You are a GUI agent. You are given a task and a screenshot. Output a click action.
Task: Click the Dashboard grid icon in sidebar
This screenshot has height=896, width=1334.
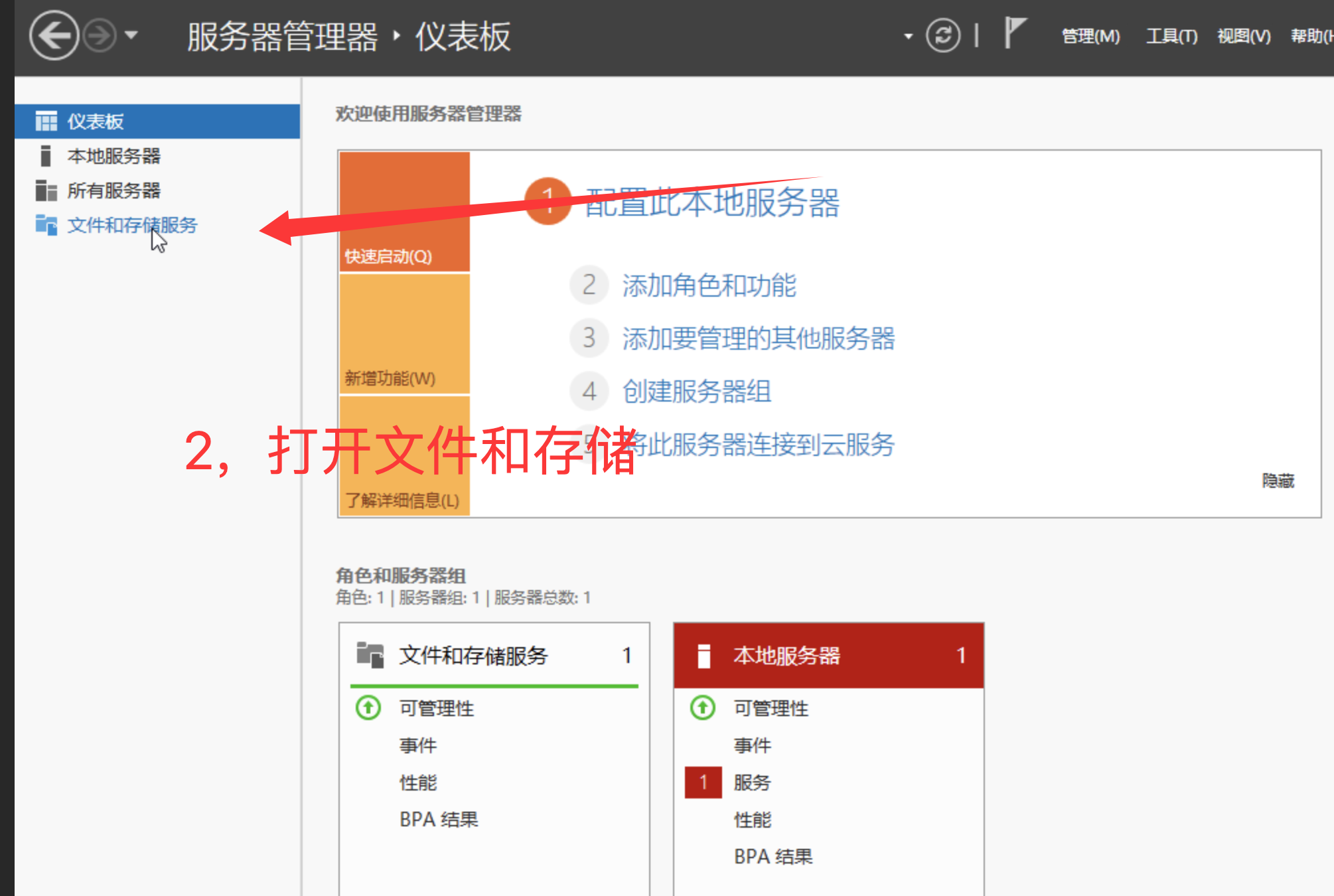click(46, 121)
